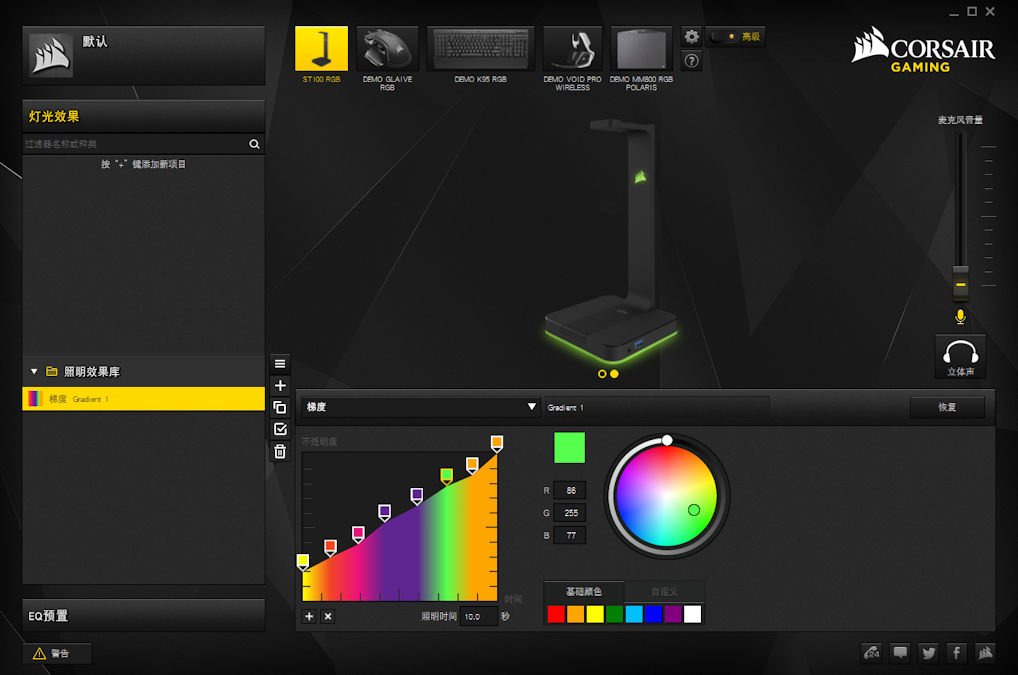Click the color wheel picker handle
This screenshot has width=1018, height=675.
click(693, 510)
